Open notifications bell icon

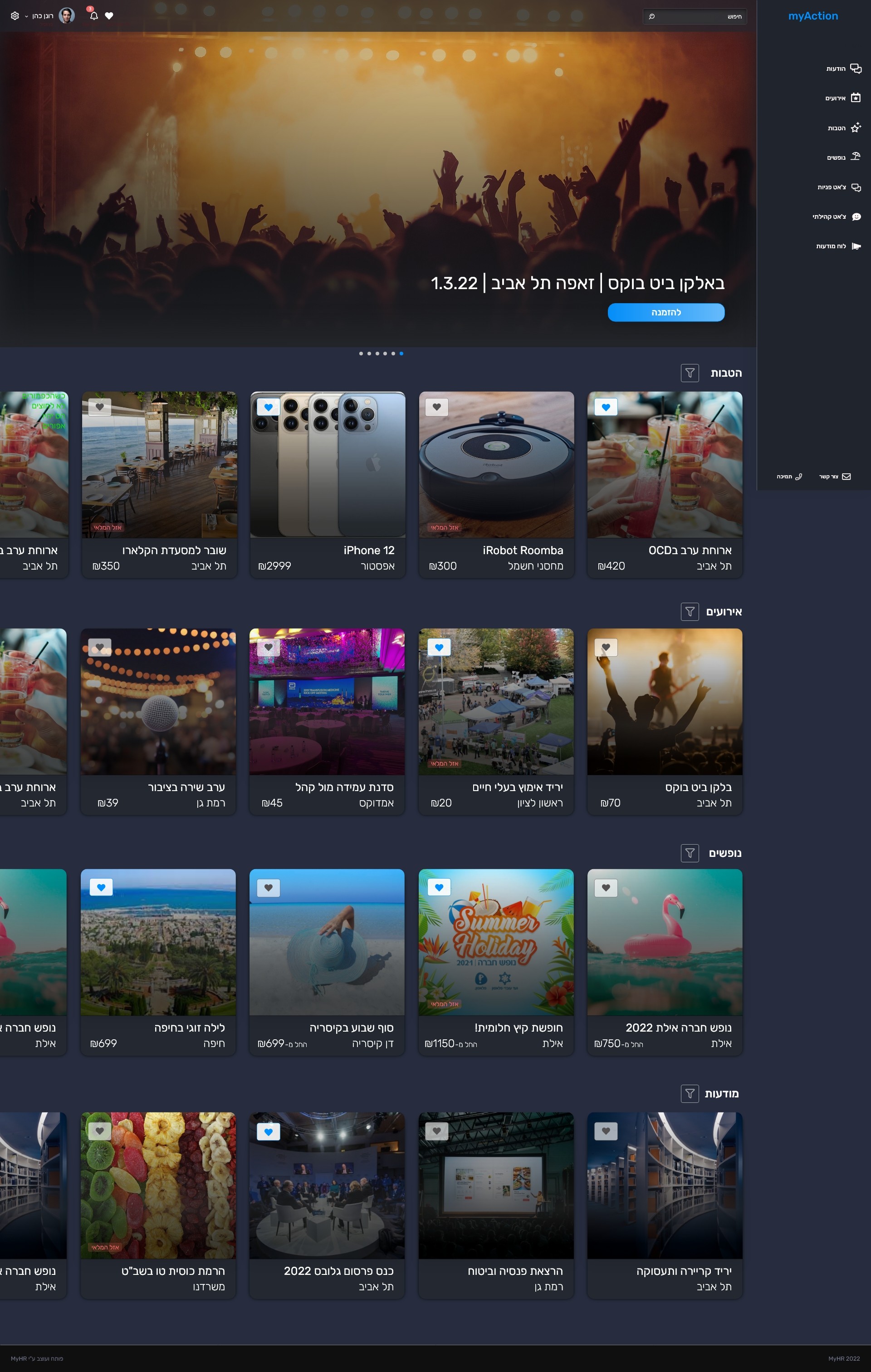94,16
